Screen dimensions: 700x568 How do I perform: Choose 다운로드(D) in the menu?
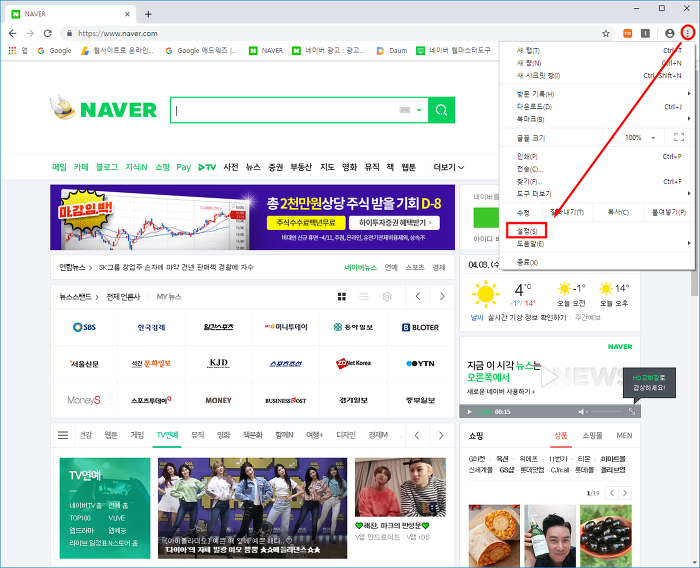597,107
